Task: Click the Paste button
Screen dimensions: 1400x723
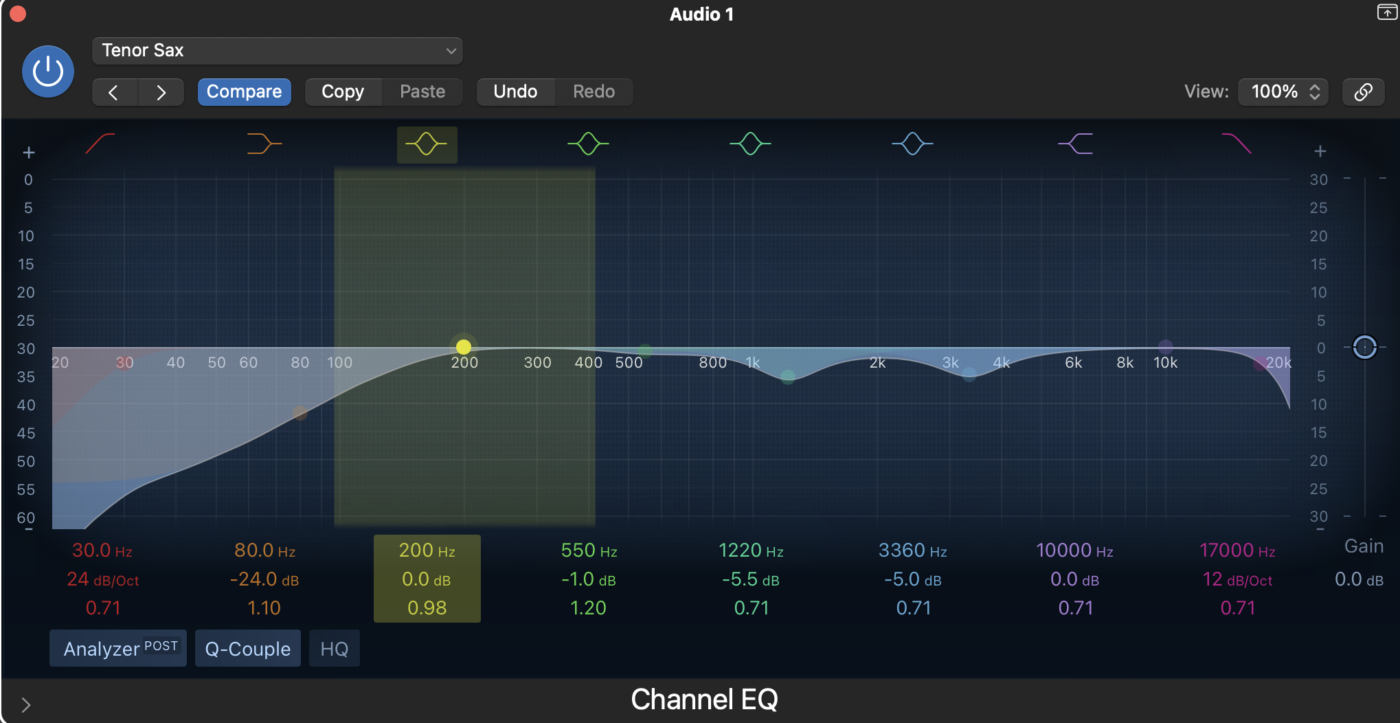Action: click(x=422, y=92)
